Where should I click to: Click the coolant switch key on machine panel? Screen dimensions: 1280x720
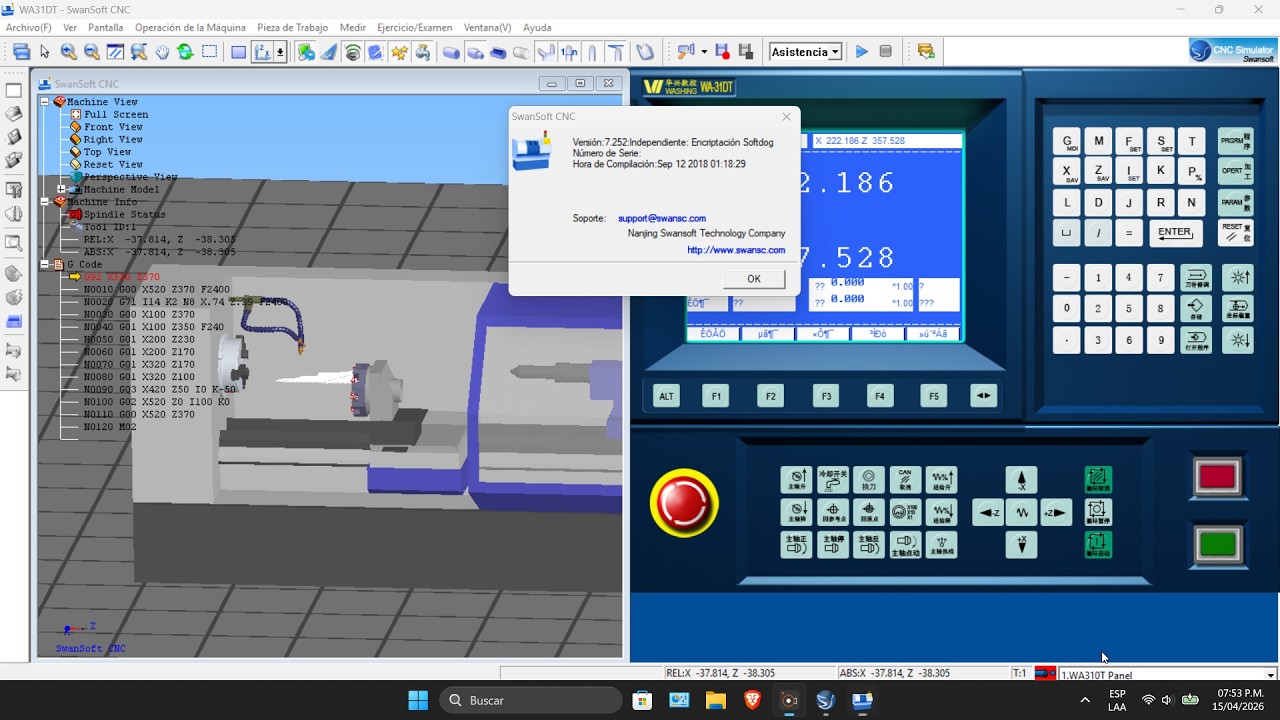point(832,480)
